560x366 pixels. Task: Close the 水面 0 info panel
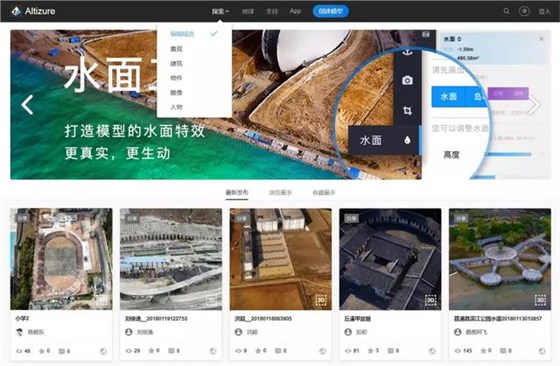[x=541, y=39]
